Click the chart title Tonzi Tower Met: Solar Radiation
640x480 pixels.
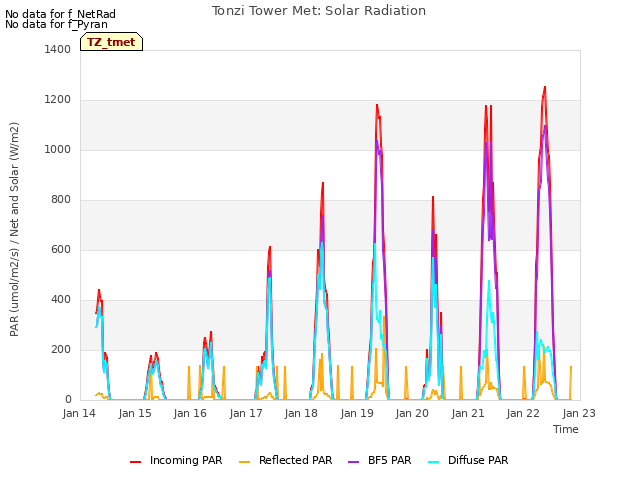[x=319, y=11]
